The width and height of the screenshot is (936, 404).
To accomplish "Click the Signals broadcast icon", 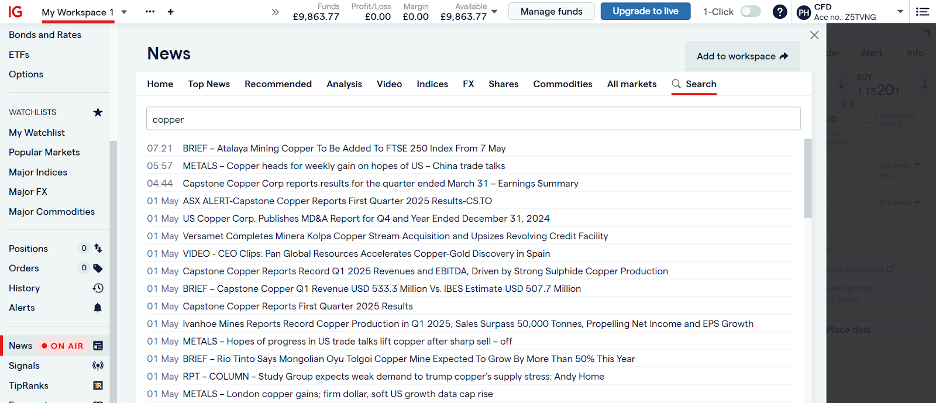I will tap(98, 365).
